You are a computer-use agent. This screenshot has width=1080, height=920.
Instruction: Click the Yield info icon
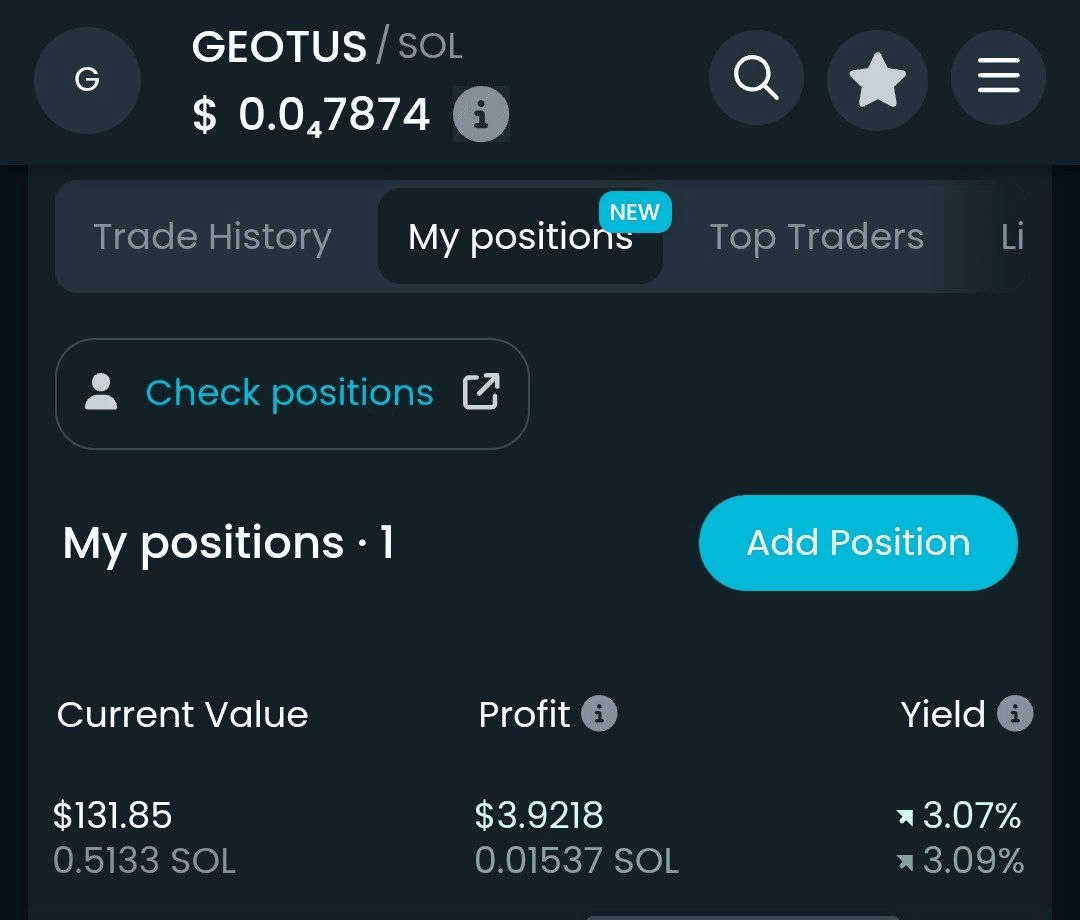(1015, 713)
